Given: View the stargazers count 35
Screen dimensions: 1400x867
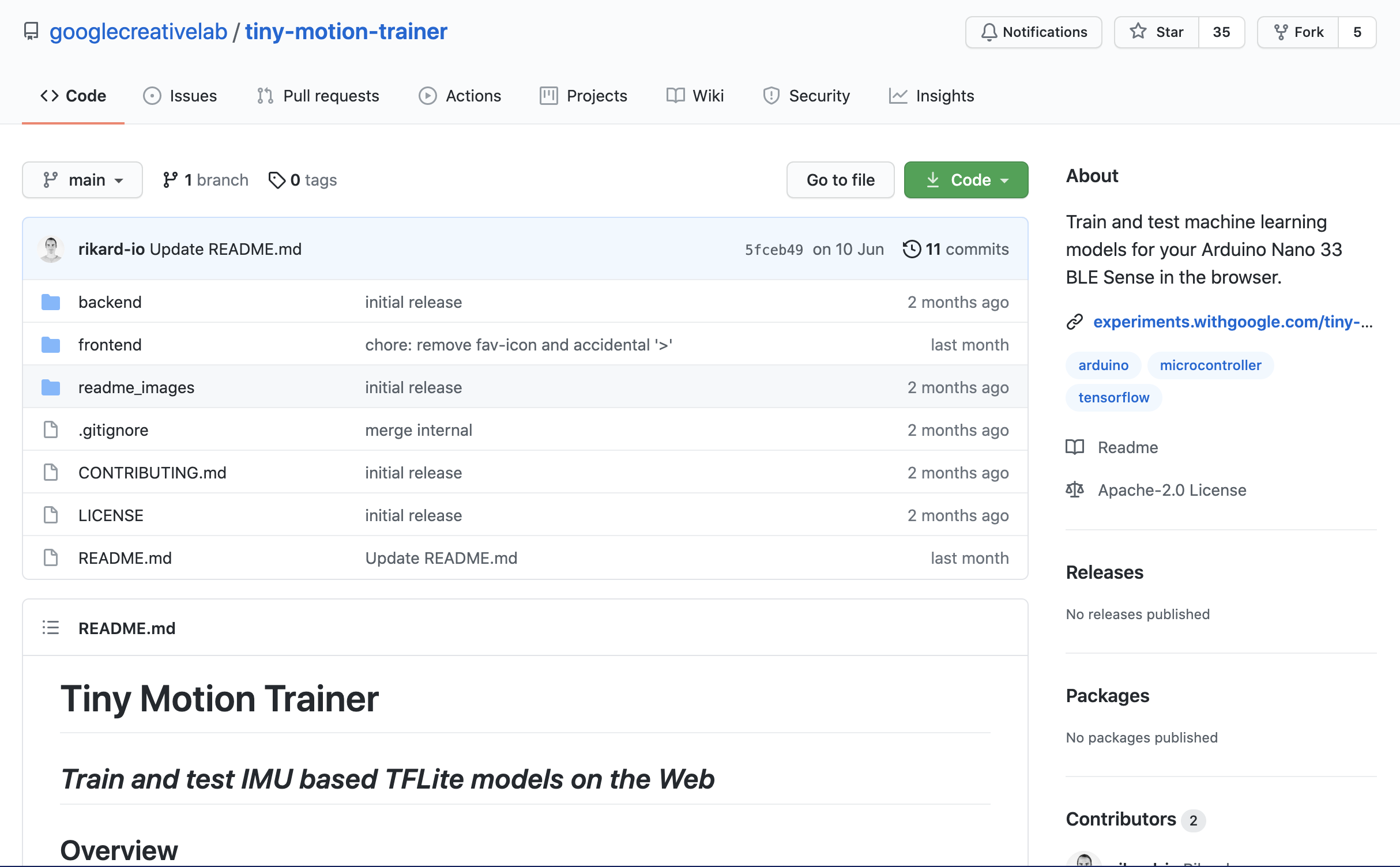Looking at the screenshot, I should (x=1221, y=32).
